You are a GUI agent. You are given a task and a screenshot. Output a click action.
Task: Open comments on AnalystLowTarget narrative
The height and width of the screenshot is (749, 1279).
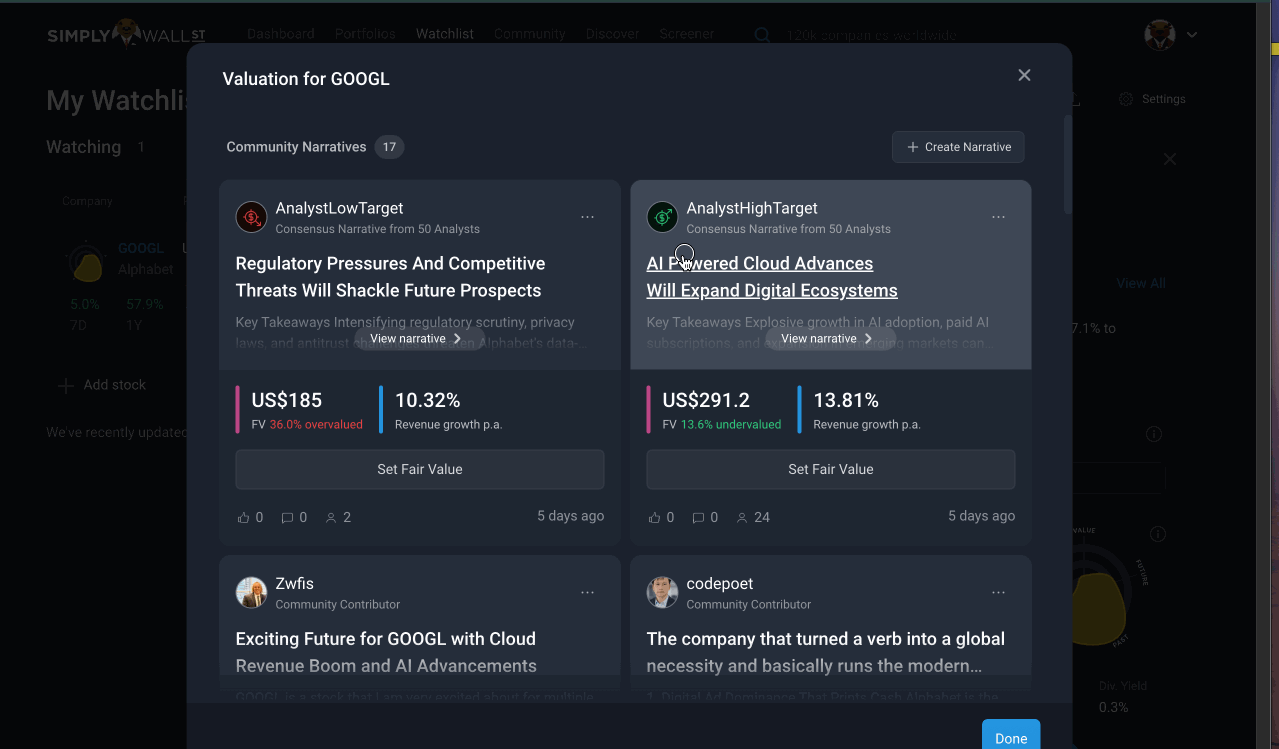[294, 517]
